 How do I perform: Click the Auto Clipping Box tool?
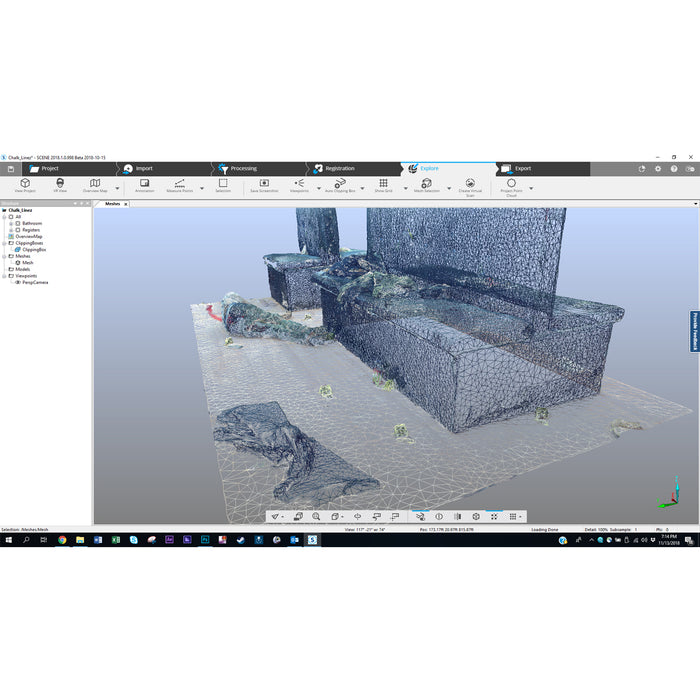(x=340, y=185)
